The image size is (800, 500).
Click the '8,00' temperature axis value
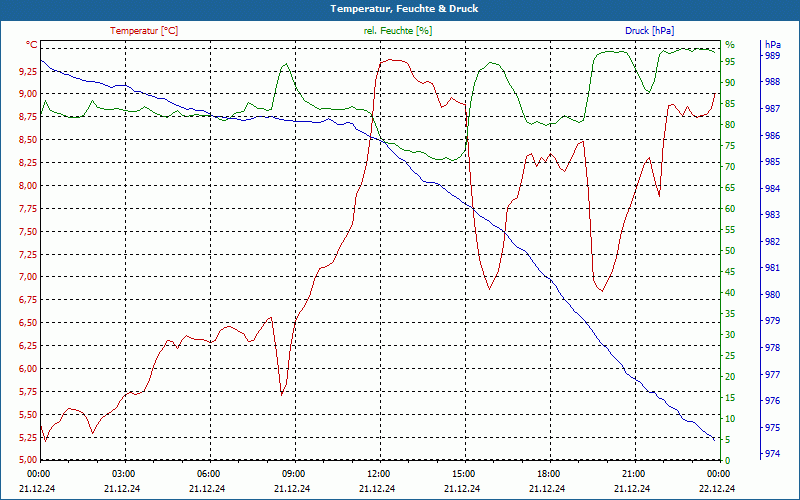28,186
